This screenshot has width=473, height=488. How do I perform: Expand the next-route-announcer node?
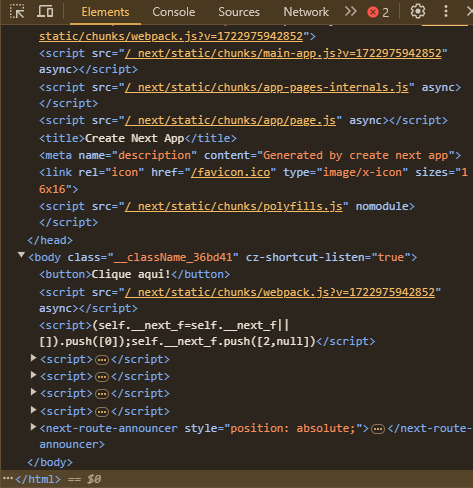(33, 427)
